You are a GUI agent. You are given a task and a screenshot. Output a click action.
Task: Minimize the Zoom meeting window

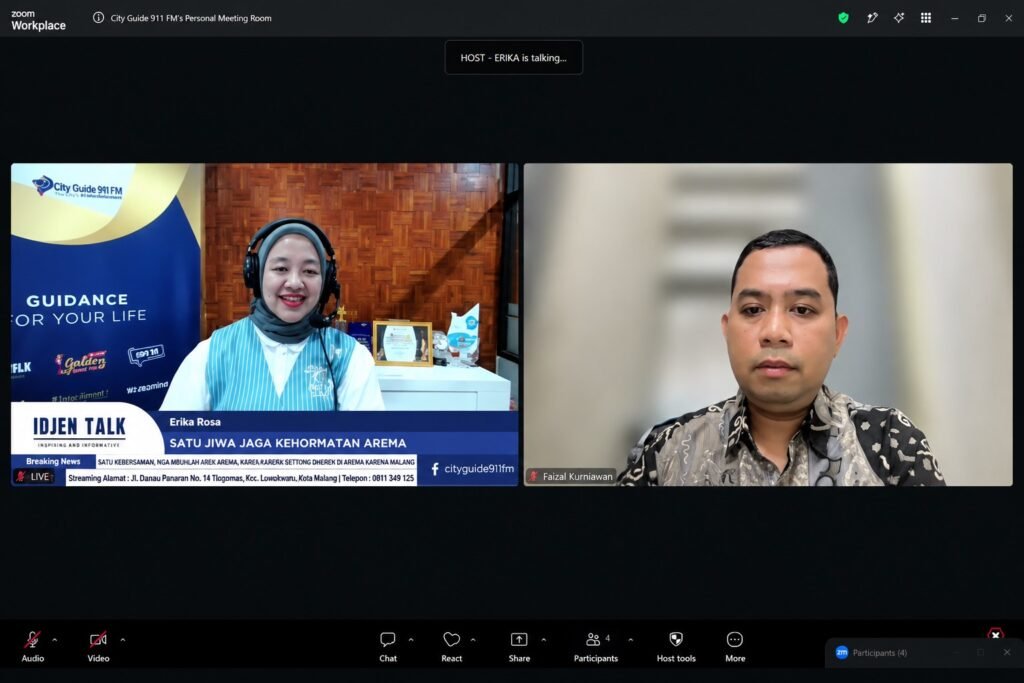[x=955, y=18]
